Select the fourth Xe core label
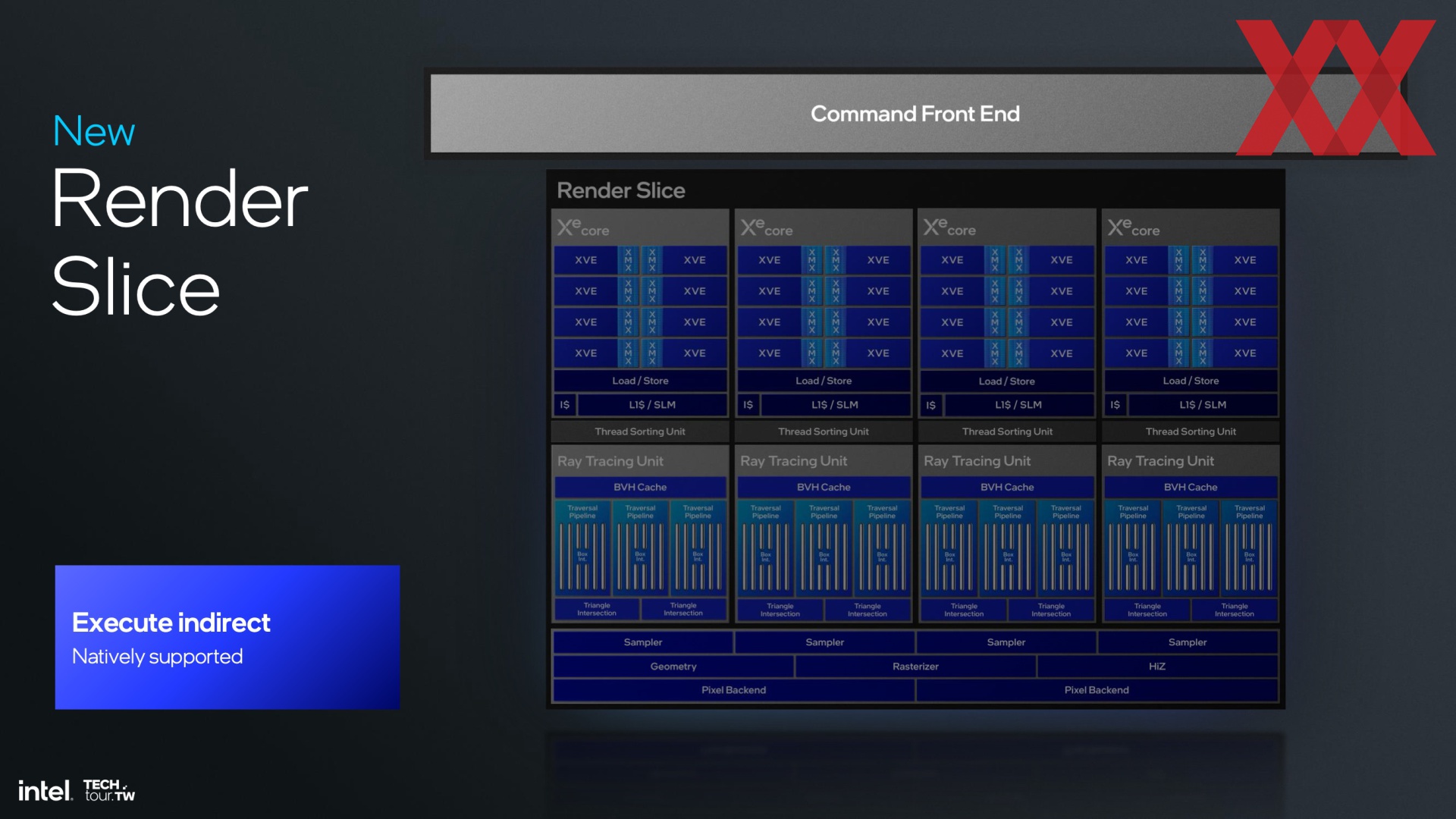Image resolution: width=1456 pixels, height=819 pixels. [1134, 227]
